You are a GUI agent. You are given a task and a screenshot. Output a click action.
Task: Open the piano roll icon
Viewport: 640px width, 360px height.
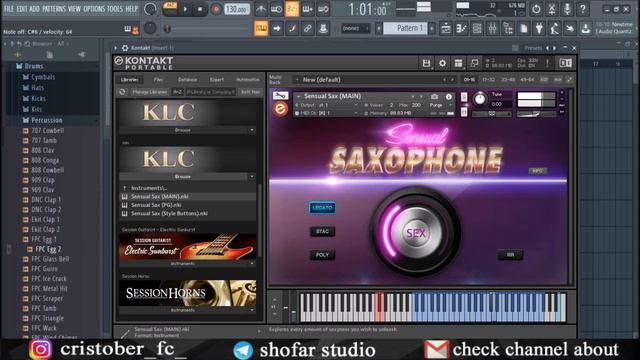coord(461,29)
